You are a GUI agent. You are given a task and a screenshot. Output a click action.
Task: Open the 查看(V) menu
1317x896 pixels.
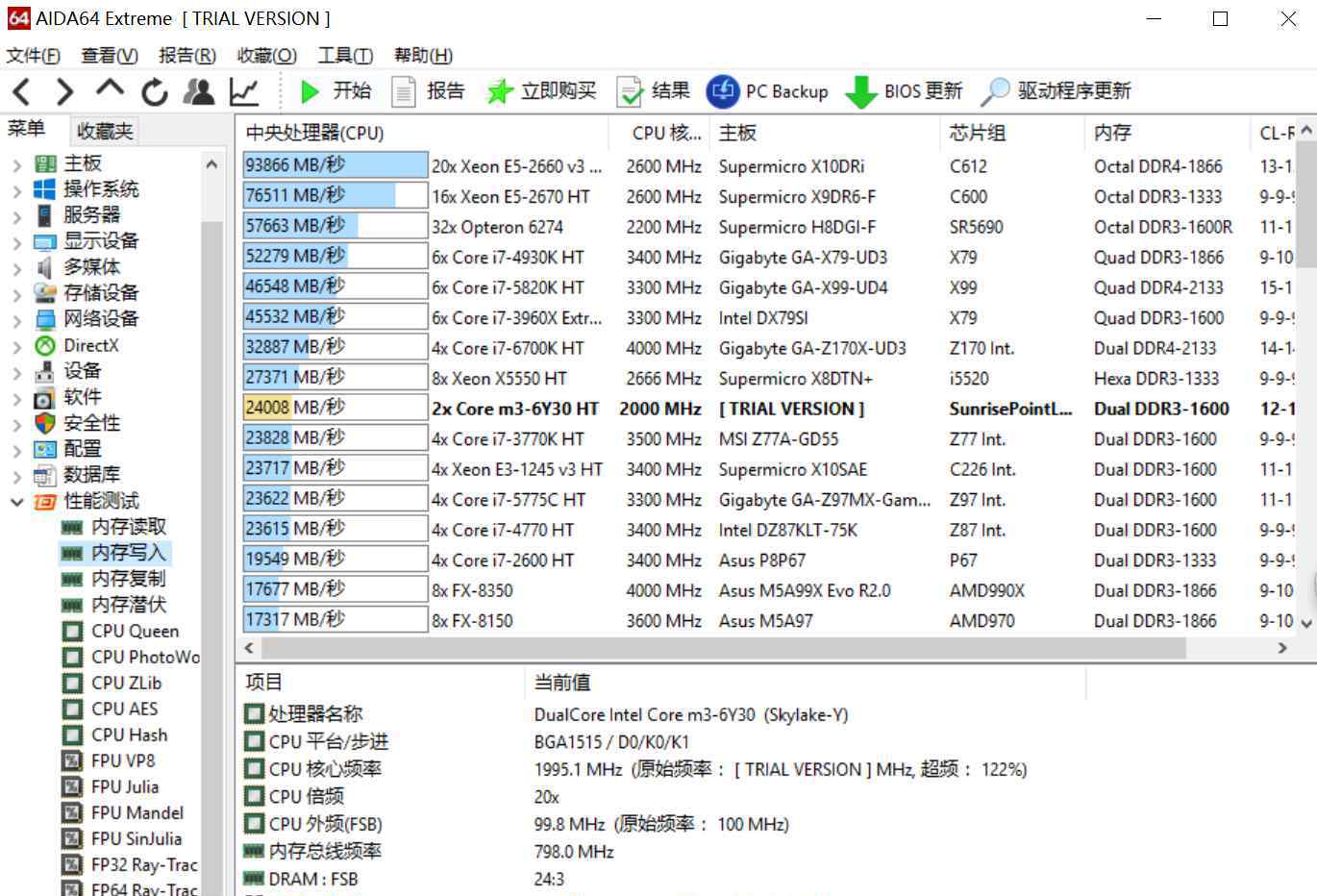click(110, 56)
